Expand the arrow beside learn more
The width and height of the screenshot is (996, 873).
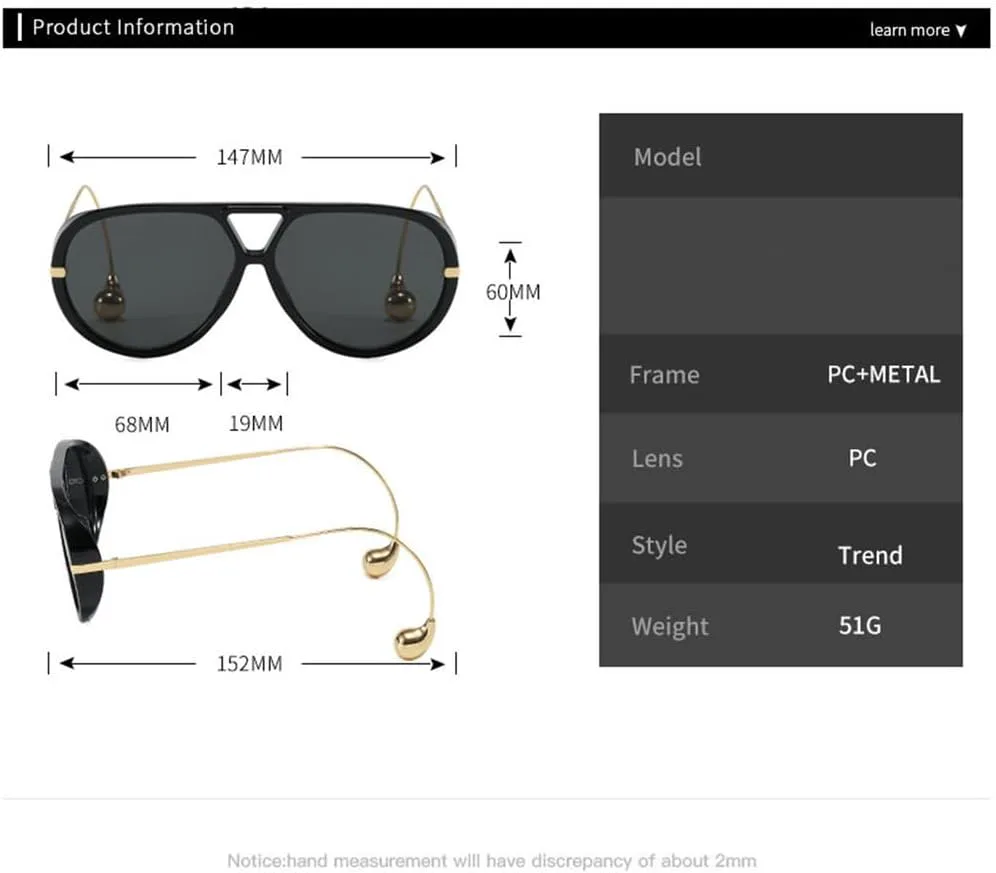point(962,31)
